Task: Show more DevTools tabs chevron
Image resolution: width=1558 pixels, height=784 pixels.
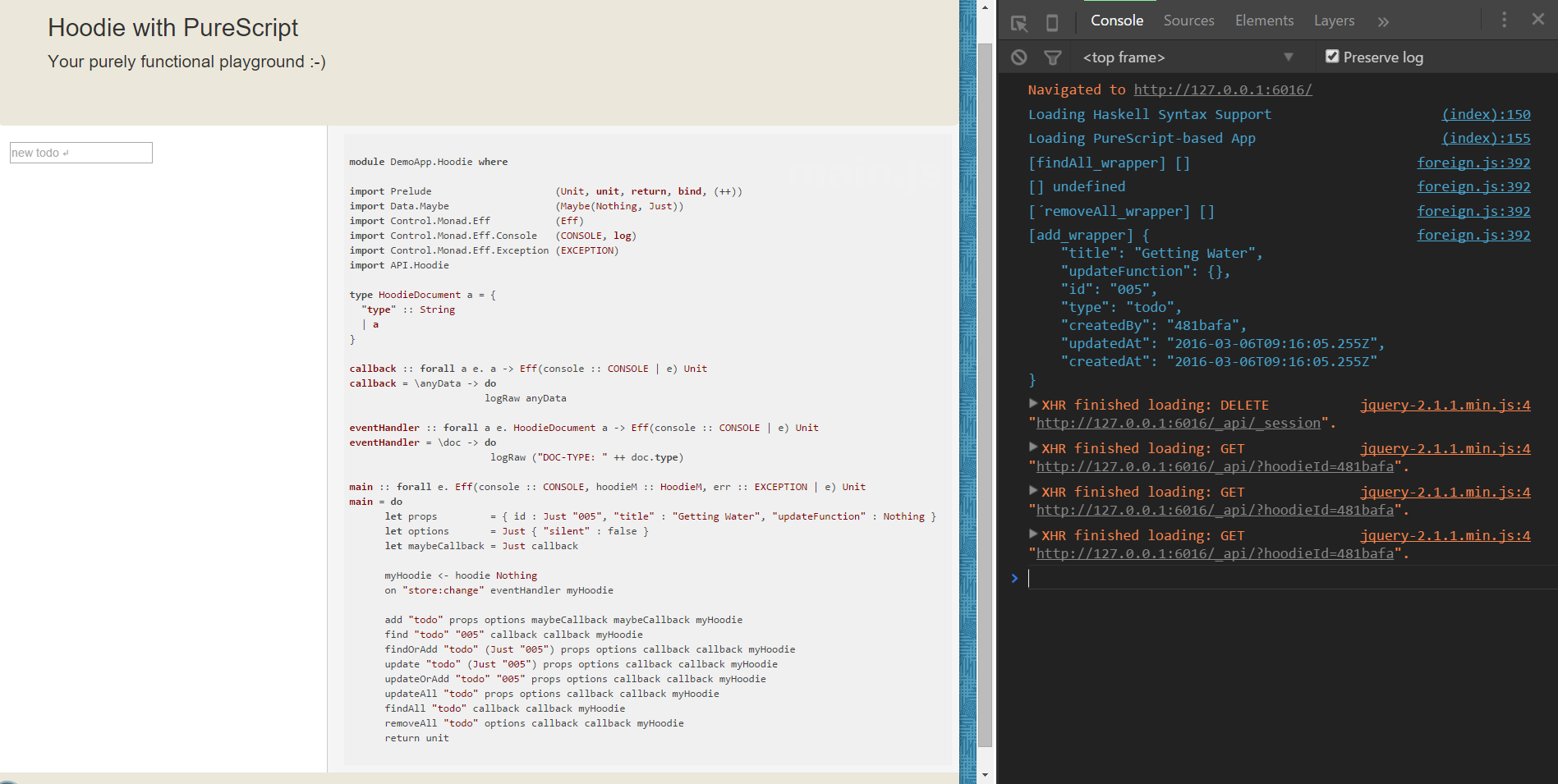Action: [1383, 22]
